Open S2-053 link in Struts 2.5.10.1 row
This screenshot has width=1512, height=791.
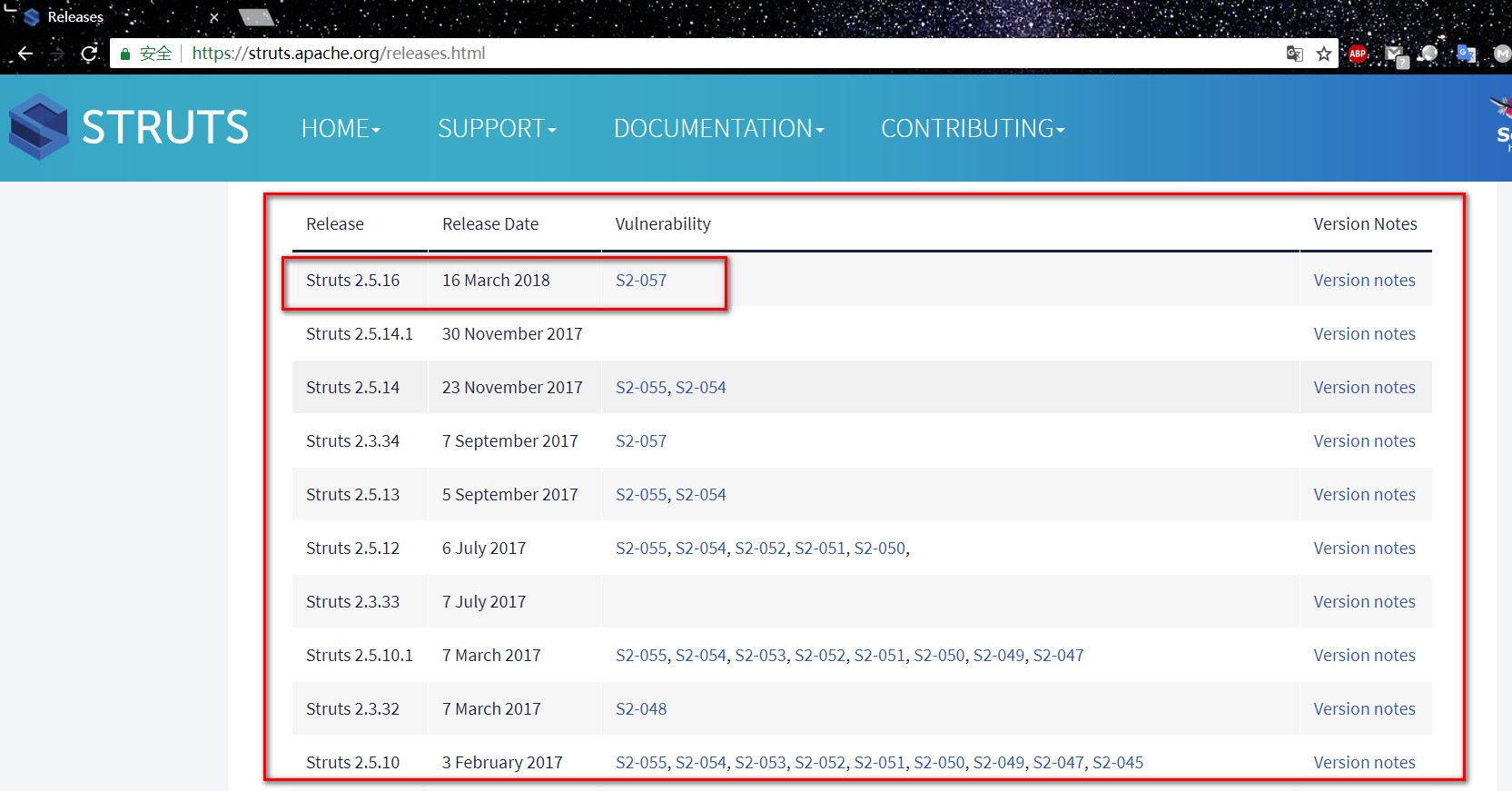pos(760,656)
